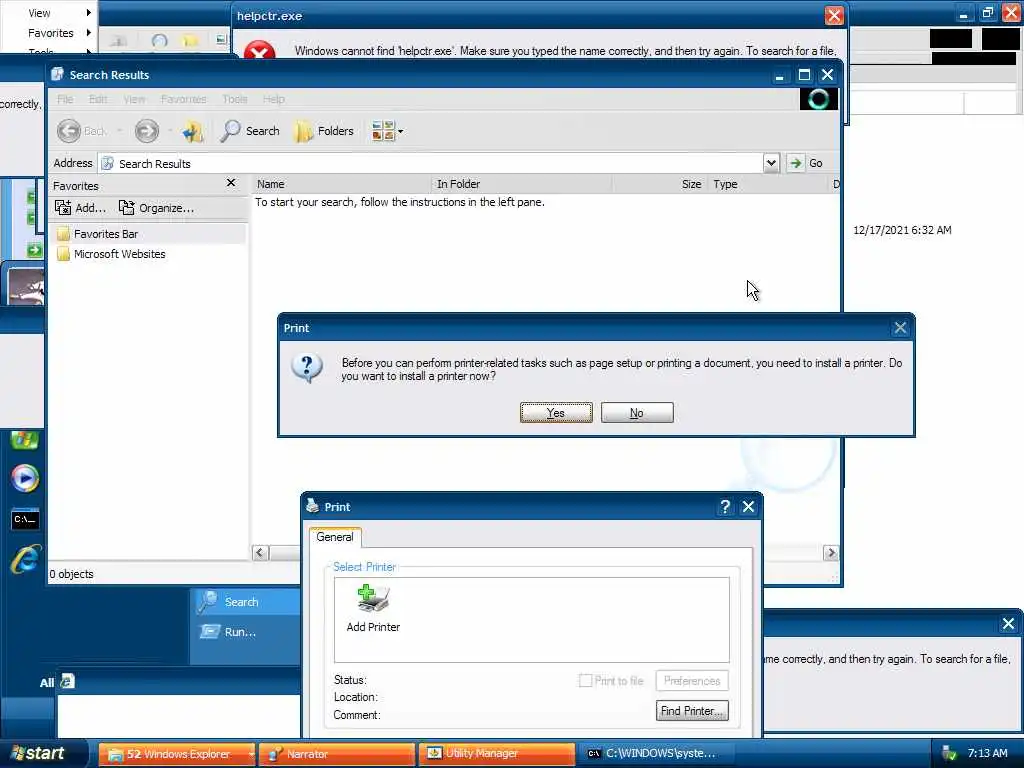Expand the Address bar dropdown arrow
The width and height of the screenshot is (1024, 768).
771,163
